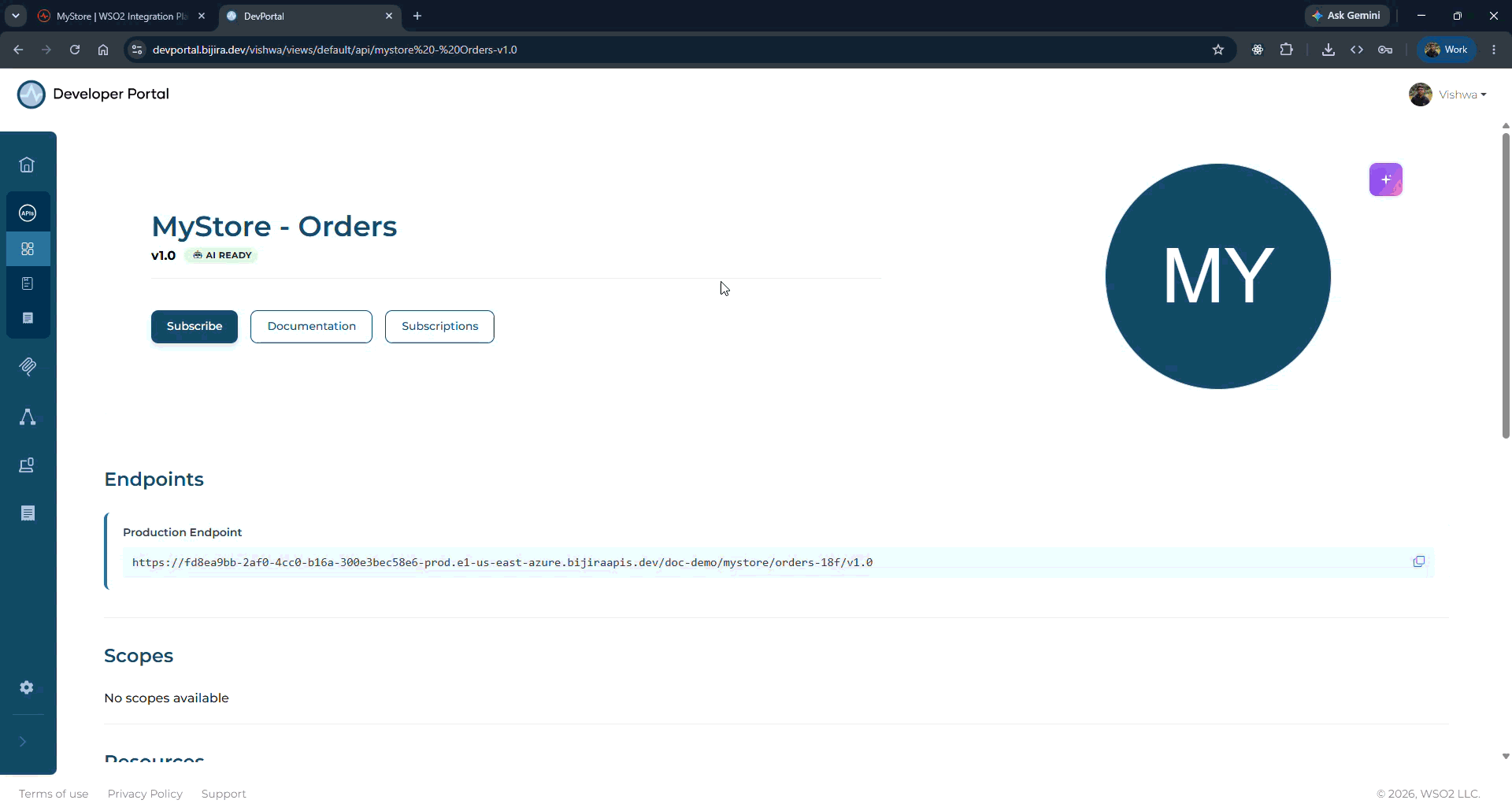The image size is (1512, 811).
Task: Close the DevPortal browser tab
Action: (x=389, y=16)
